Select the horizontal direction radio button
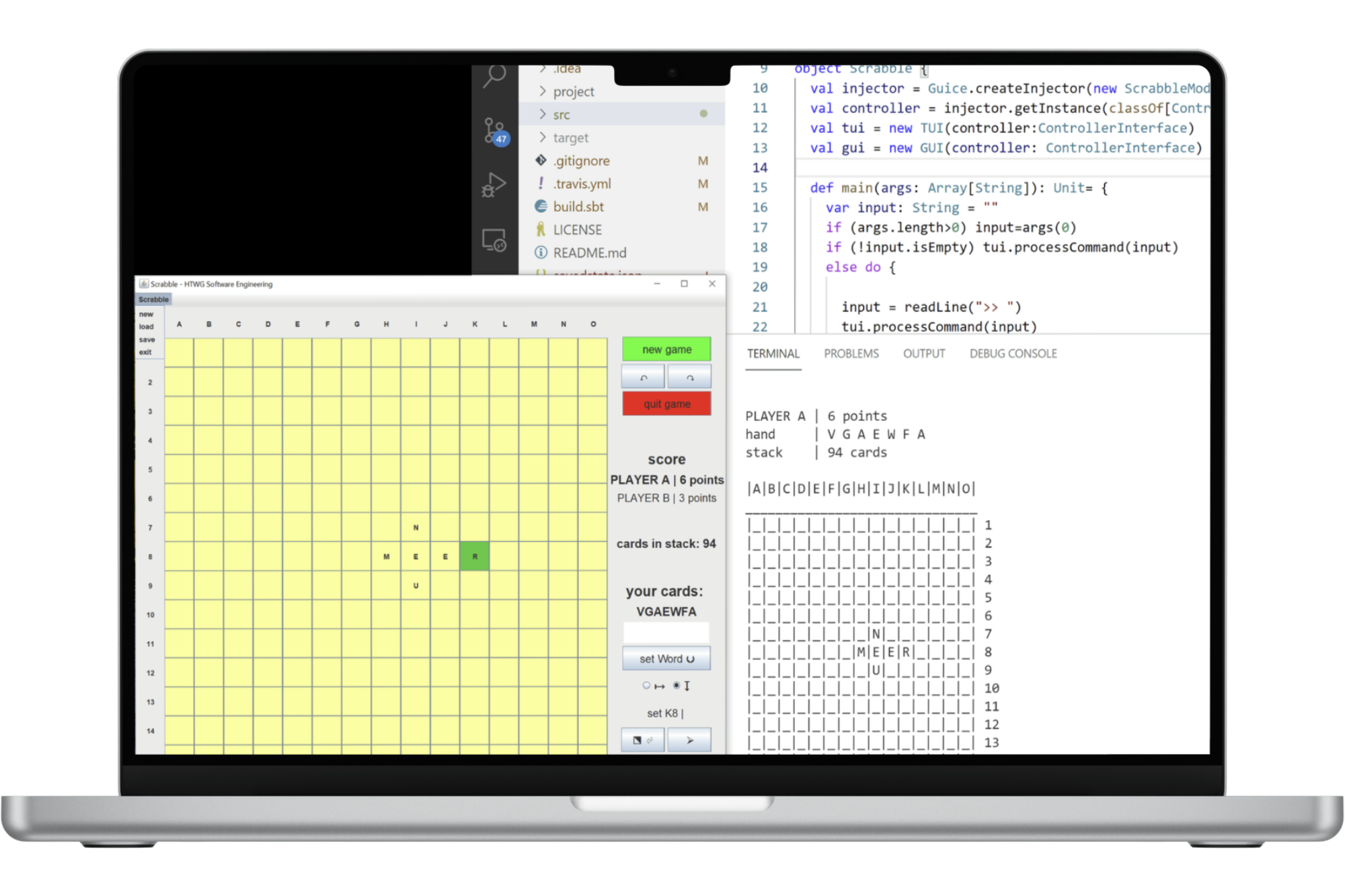 tap(646, 686)
